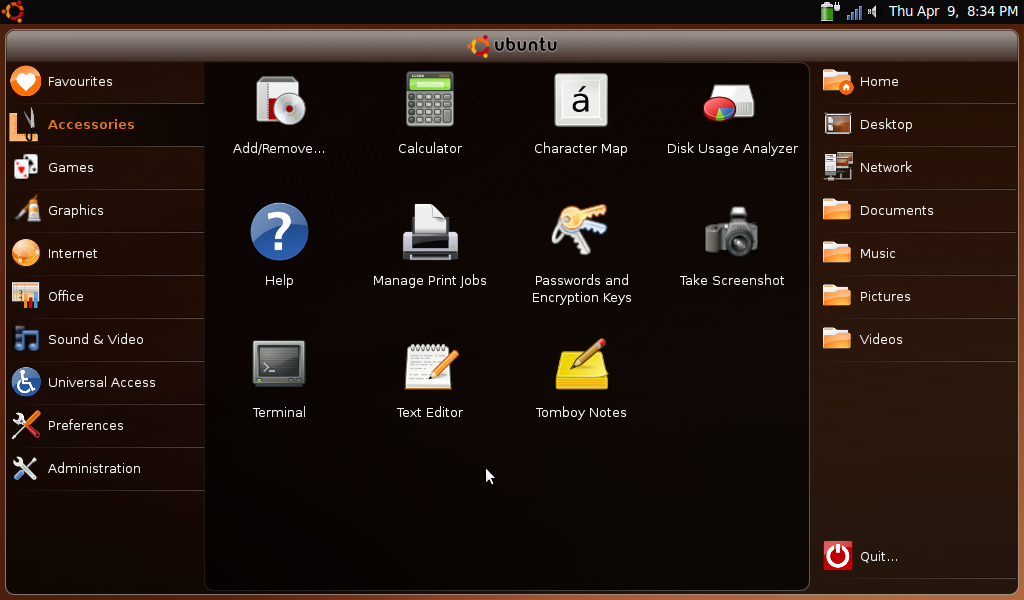
Task: Click the Quit power button
Action: [837, 556]
